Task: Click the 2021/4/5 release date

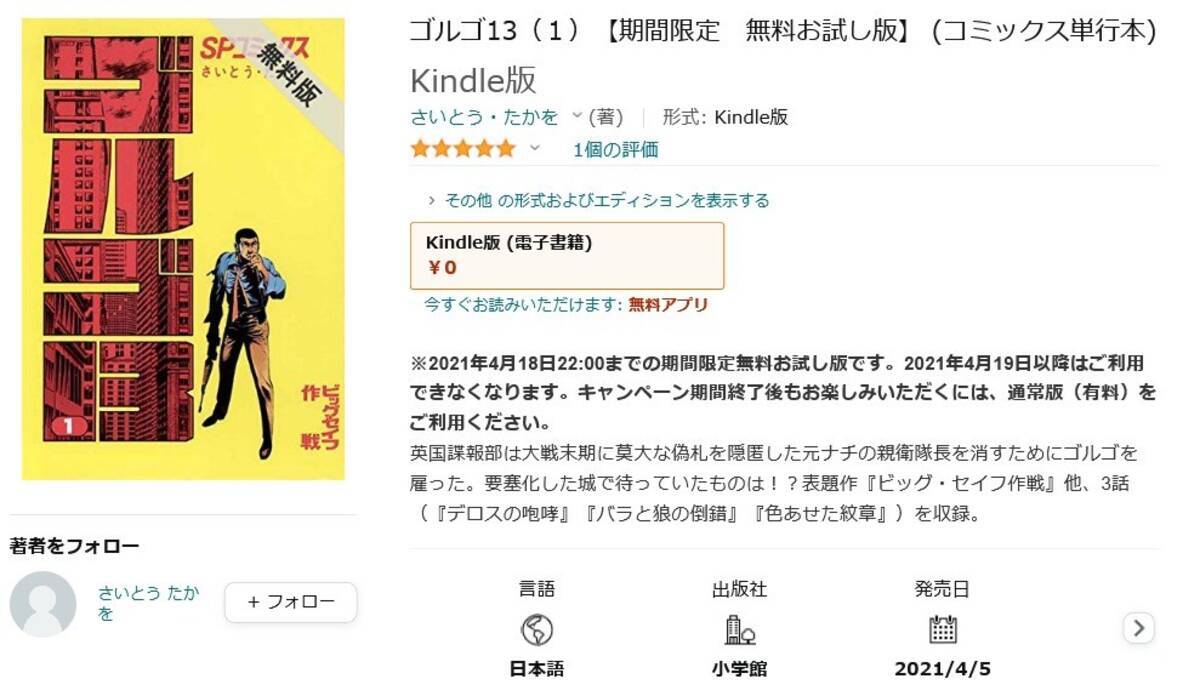Action: [x=942, y=669]
